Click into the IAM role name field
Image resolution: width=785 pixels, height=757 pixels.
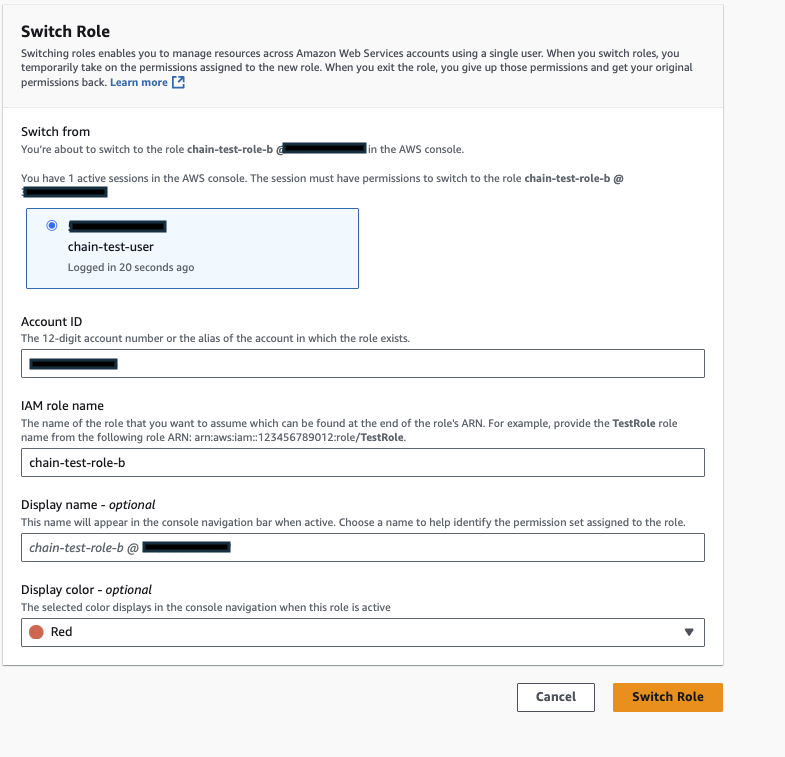pos(363,462)
